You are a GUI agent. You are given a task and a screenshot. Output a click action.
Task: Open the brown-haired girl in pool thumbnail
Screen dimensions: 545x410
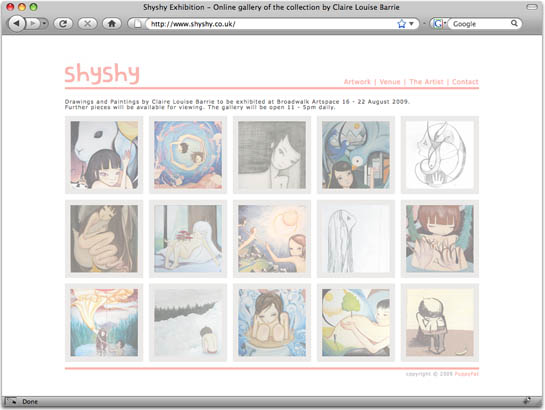click(440, 239)
